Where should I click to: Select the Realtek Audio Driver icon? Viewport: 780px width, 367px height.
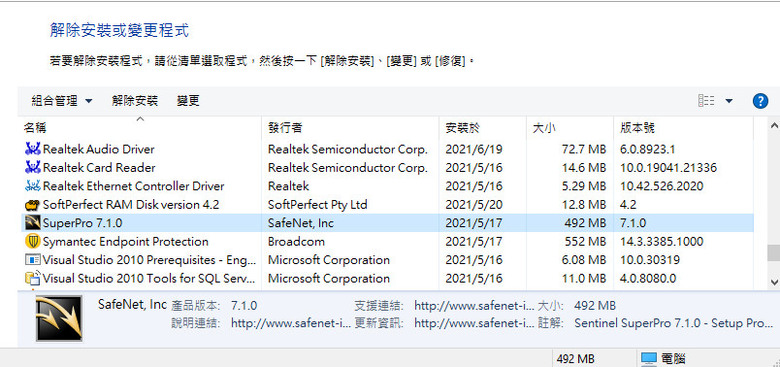point(32,149)
